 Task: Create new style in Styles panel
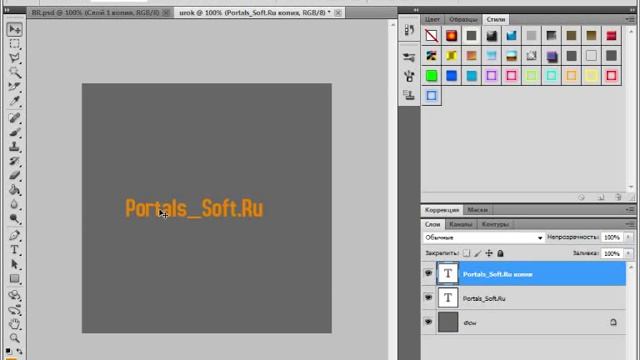click(x=601, y=197)
